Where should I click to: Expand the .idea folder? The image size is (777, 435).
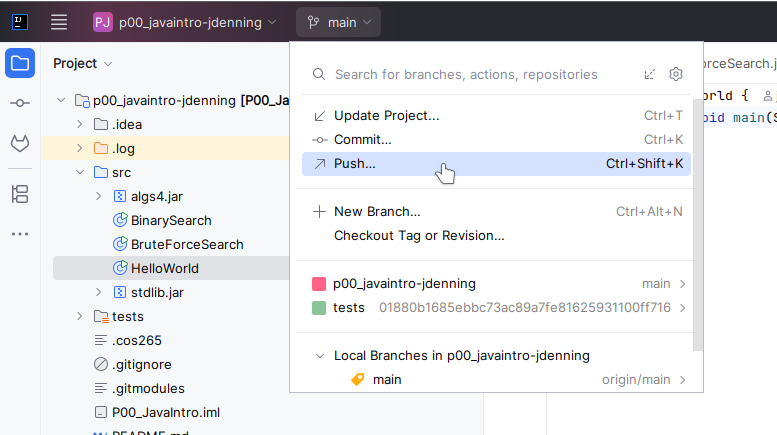click(80, 124)
